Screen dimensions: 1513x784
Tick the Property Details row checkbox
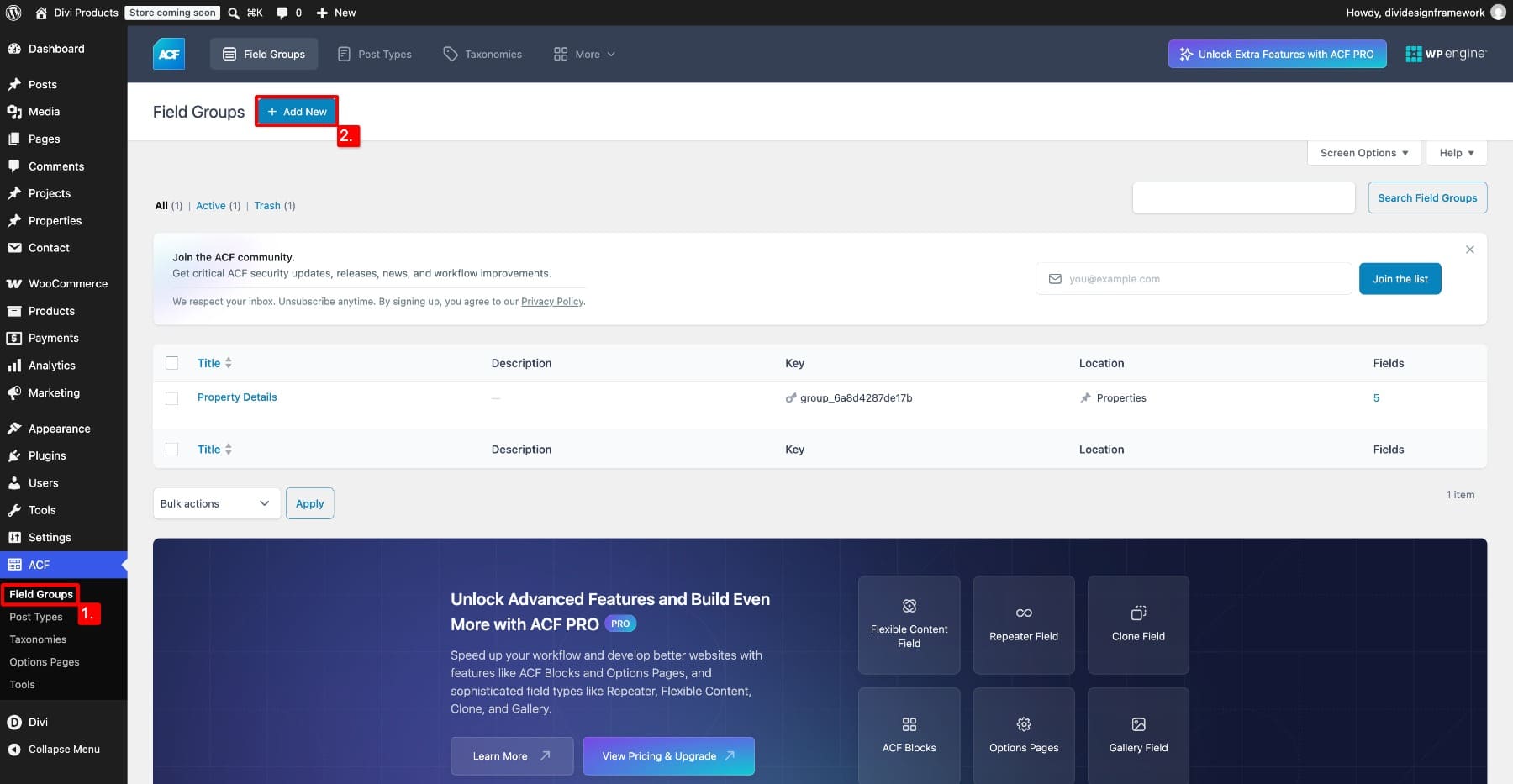click(171, 398)
